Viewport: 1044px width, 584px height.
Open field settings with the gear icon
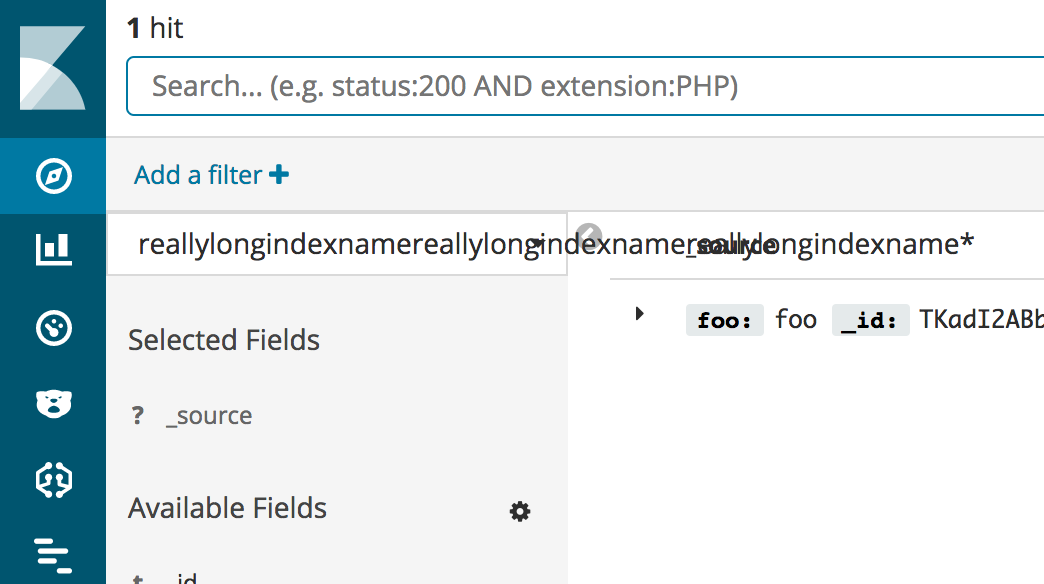pos(520,511)
